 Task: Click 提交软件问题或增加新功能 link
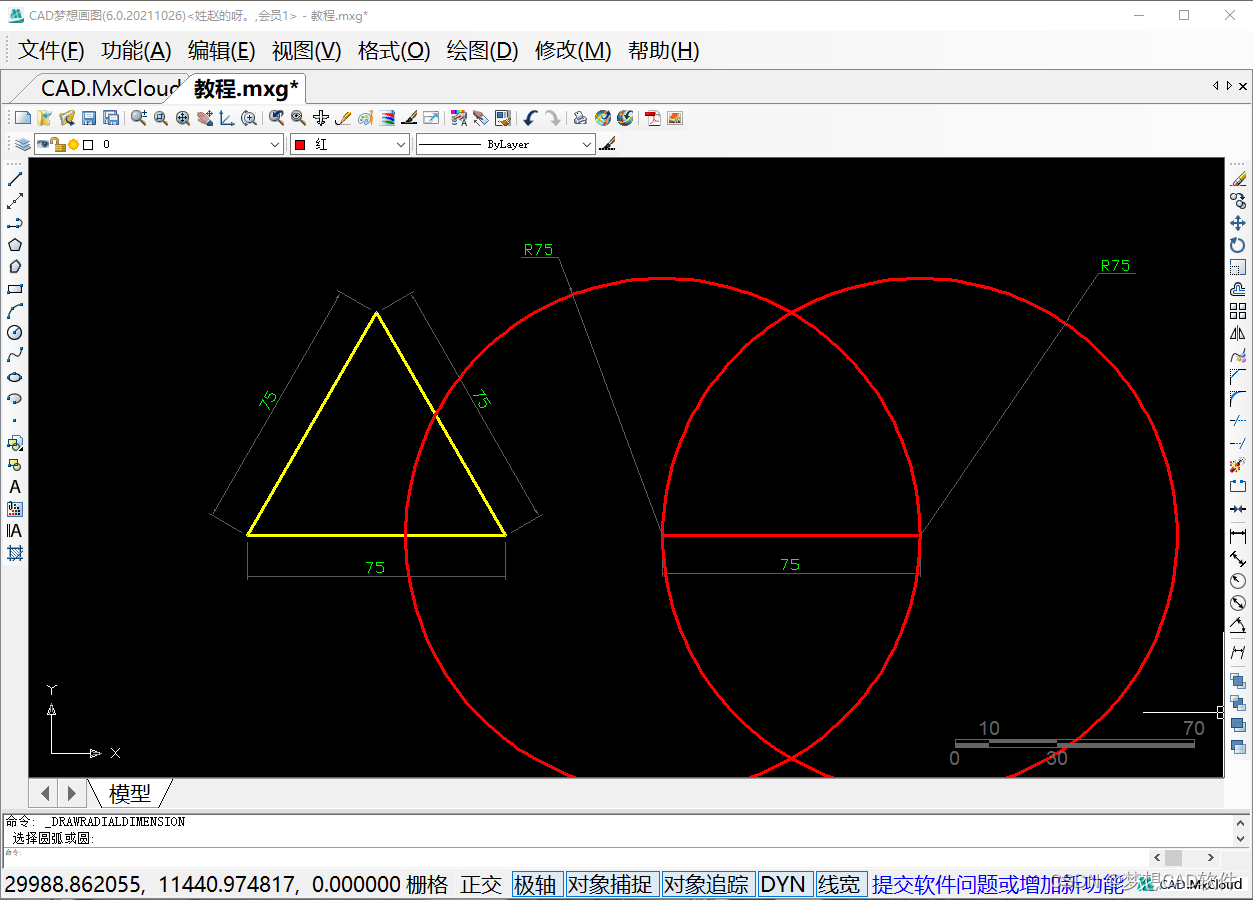[998, 885]
